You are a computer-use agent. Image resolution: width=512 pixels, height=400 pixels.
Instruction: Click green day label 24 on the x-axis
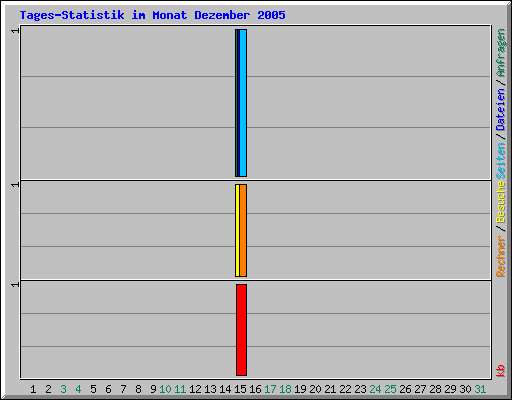click(x=375, y=389)
